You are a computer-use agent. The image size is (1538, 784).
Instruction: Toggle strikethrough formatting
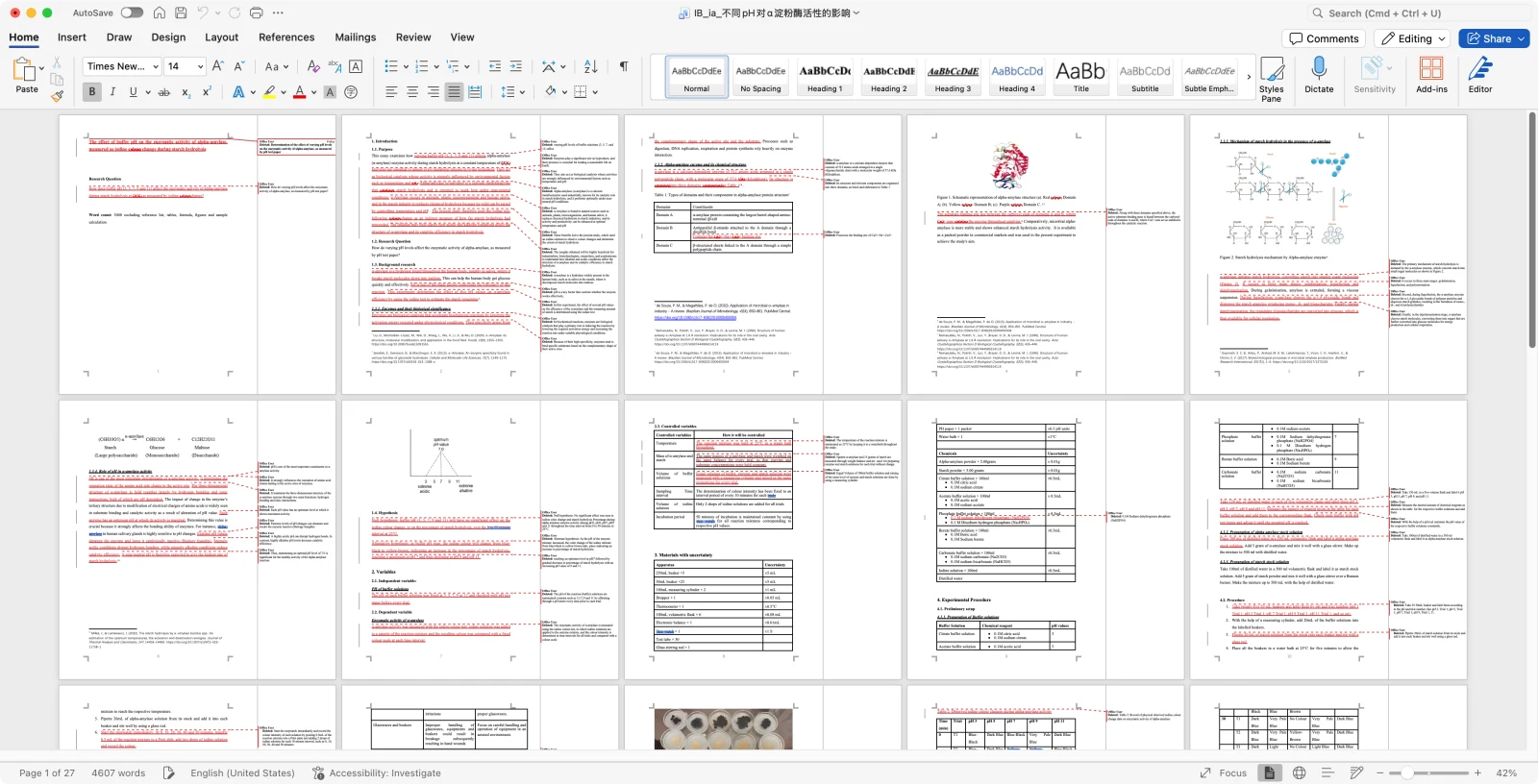point(164,92)
